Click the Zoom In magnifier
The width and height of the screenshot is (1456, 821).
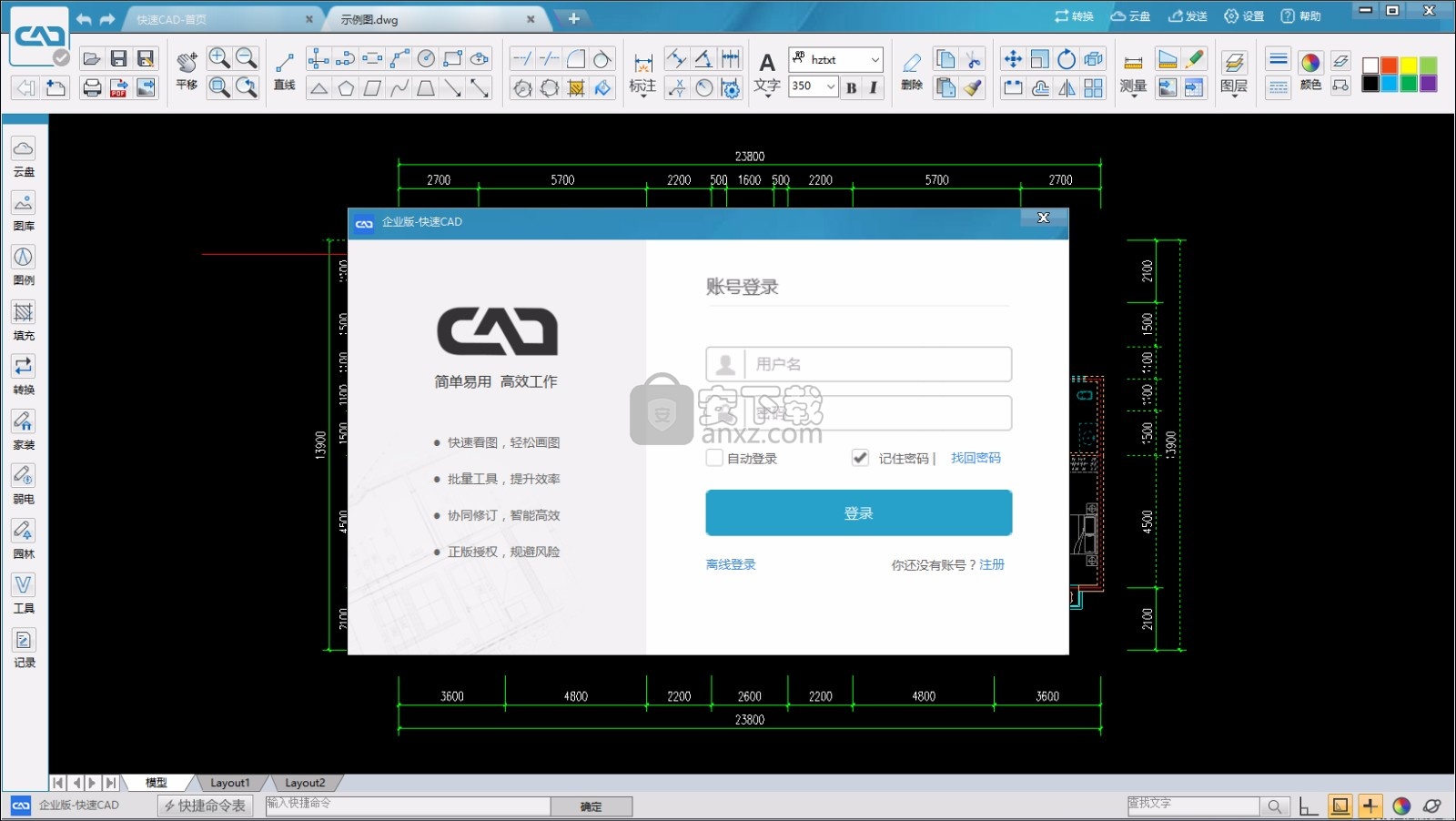(219, 58)
